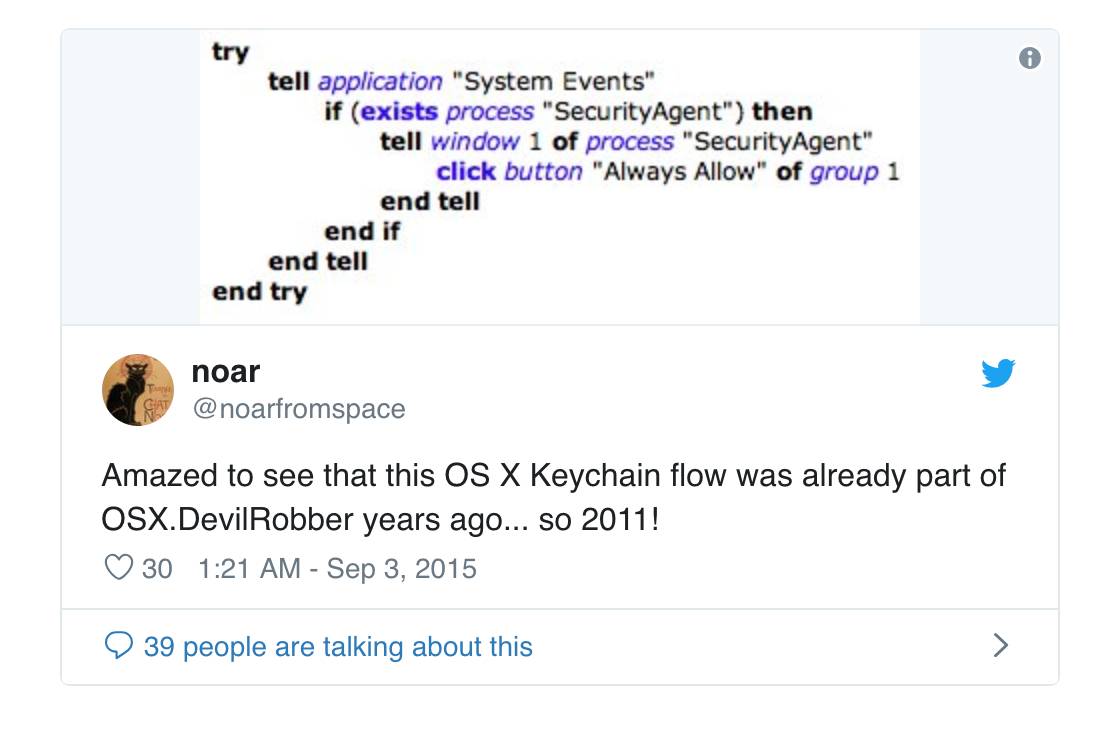1110x738 pixels.
Task: Open the display name "noar"
Action: (226, 371)
